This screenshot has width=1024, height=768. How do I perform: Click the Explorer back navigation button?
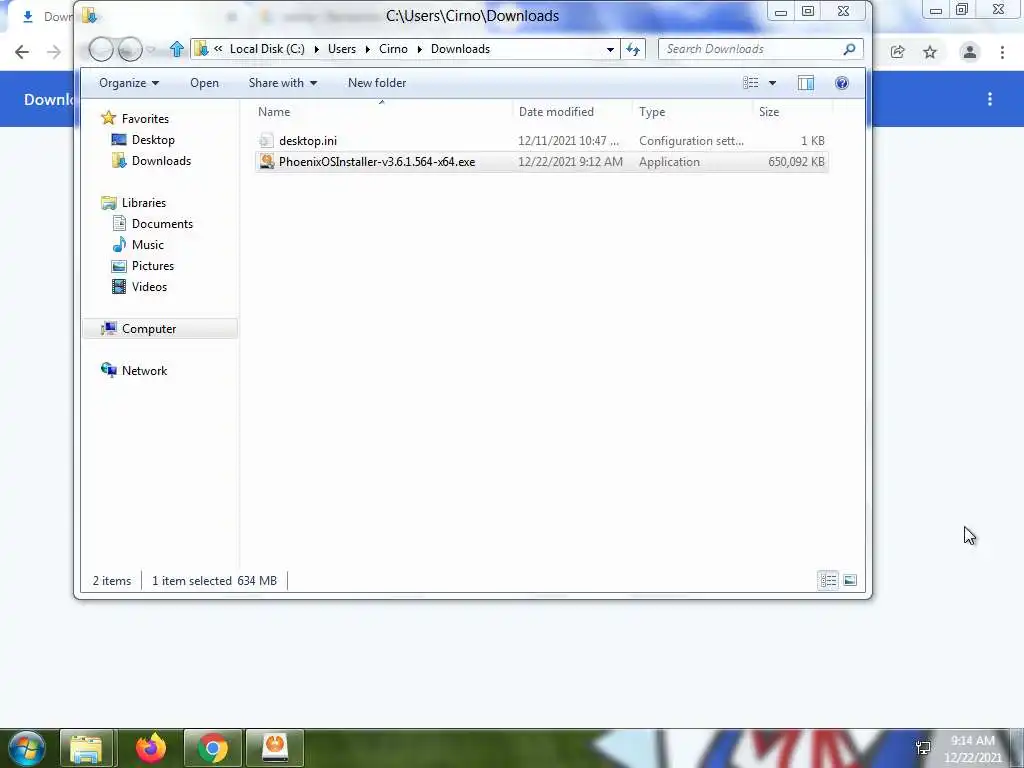click(101, 49)
